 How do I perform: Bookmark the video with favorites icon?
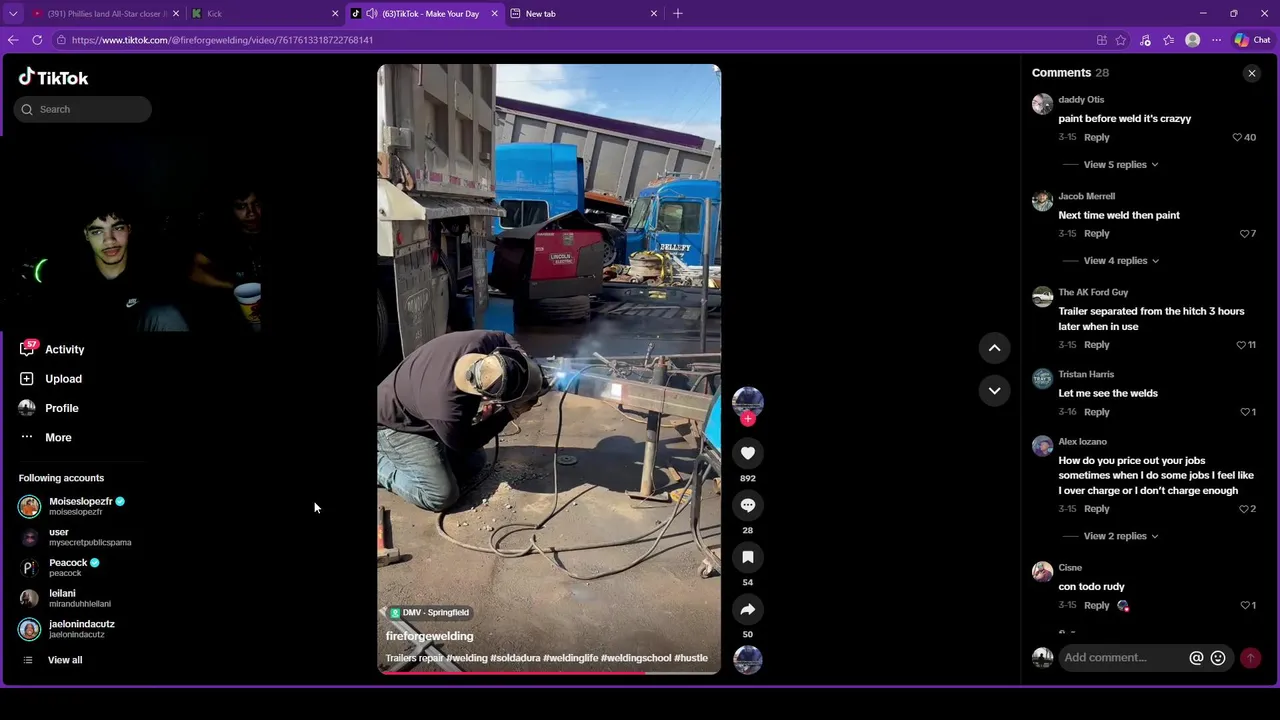747,557
